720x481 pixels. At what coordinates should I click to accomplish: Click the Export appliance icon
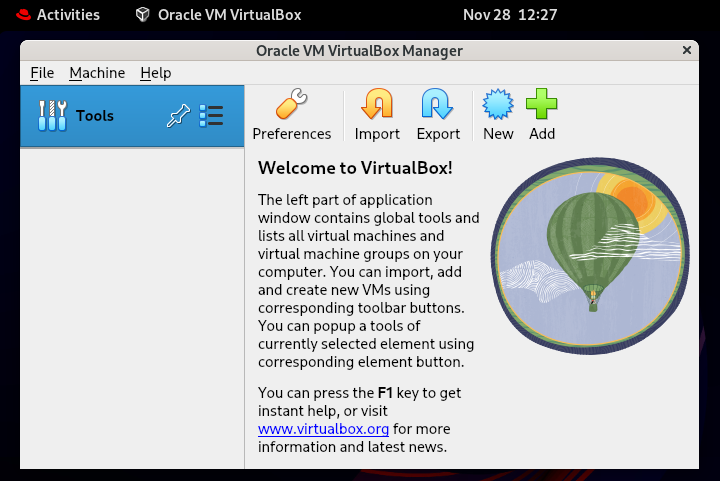pyautogui.click(x=438, y=115)
